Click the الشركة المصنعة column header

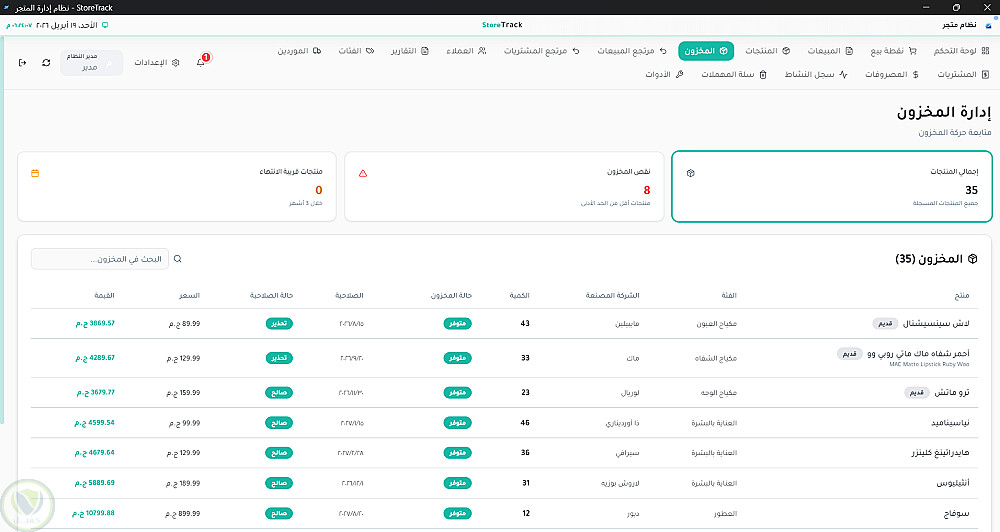(x=612, y=295)
